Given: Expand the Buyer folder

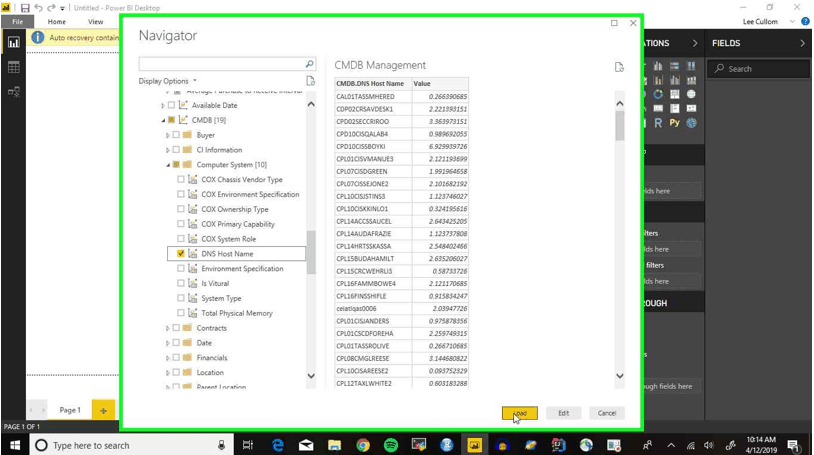Looking at the screenshot, I should point(167,135).
